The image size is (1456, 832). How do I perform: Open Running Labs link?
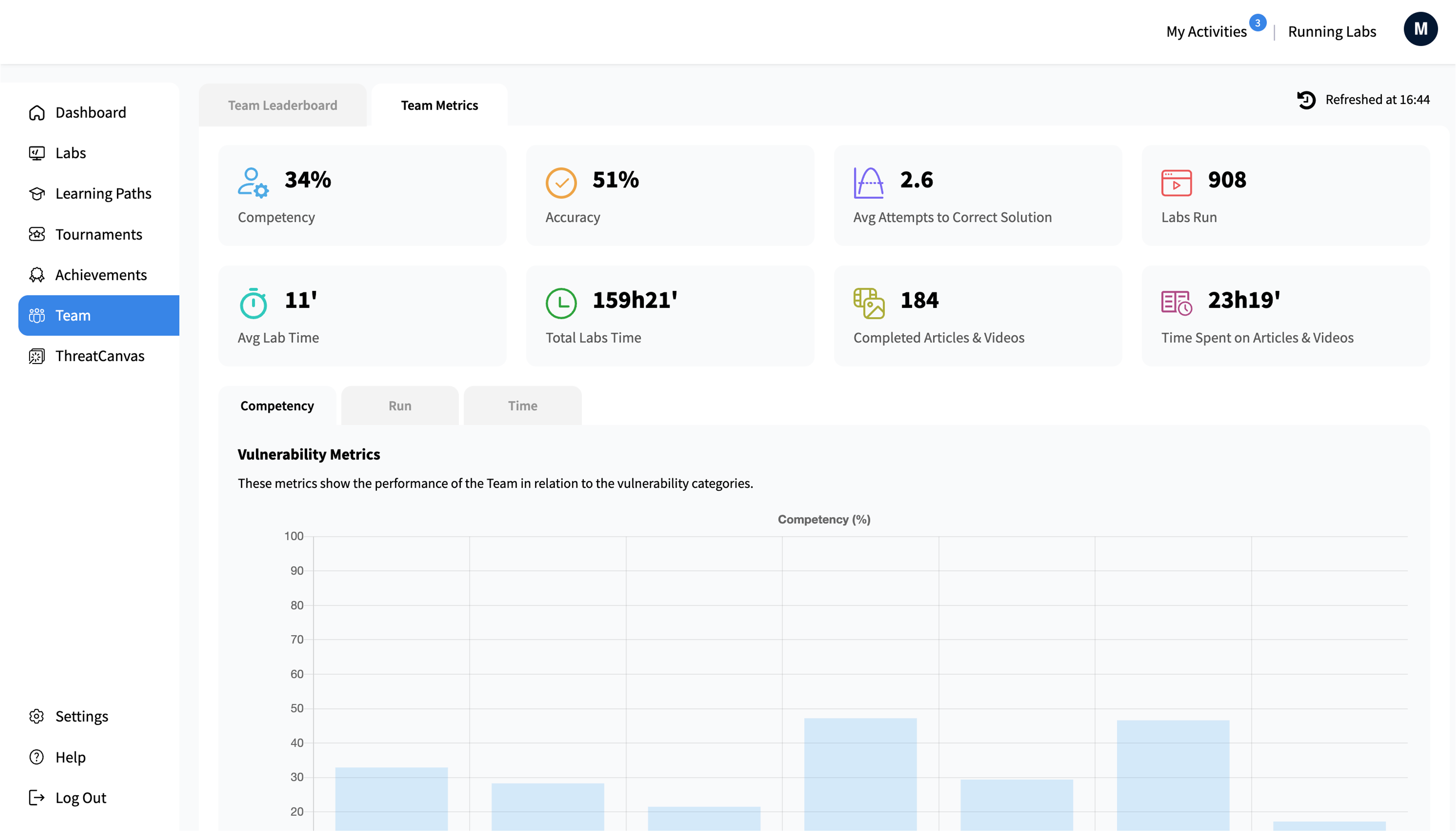pos(1332,32)
